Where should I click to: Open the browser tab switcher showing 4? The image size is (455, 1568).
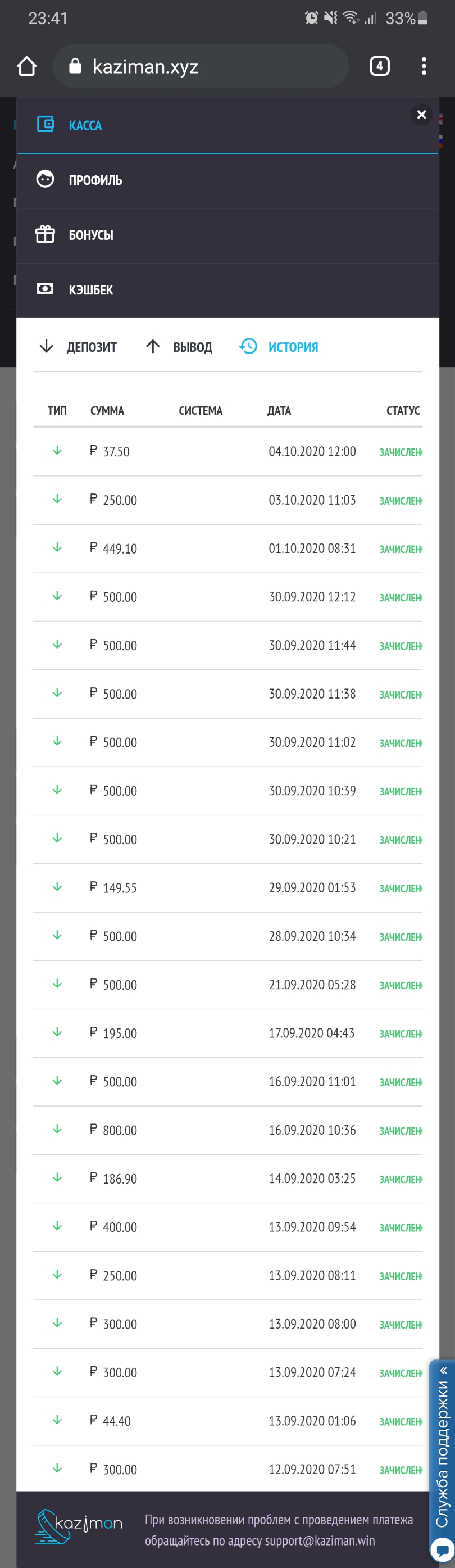pyautogui.click(x=380, y=66)
